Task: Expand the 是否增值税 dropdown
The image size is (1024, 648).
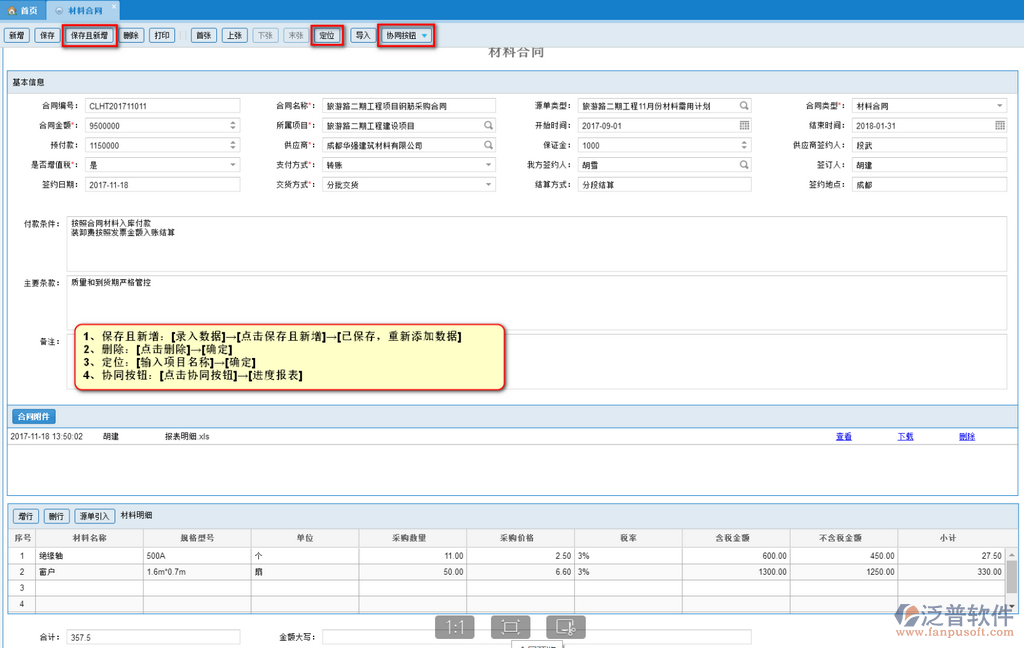Action: (x=233, y=165)
